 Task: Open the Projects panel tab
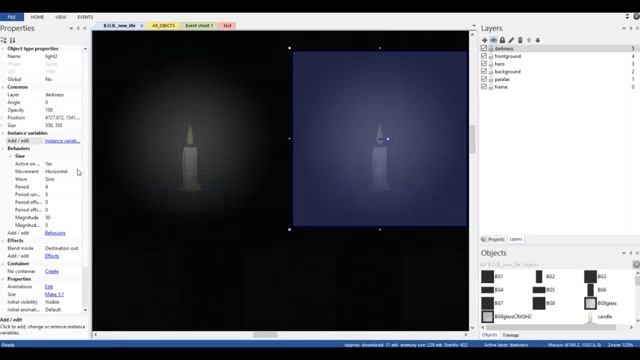click(x=493, y=239)
